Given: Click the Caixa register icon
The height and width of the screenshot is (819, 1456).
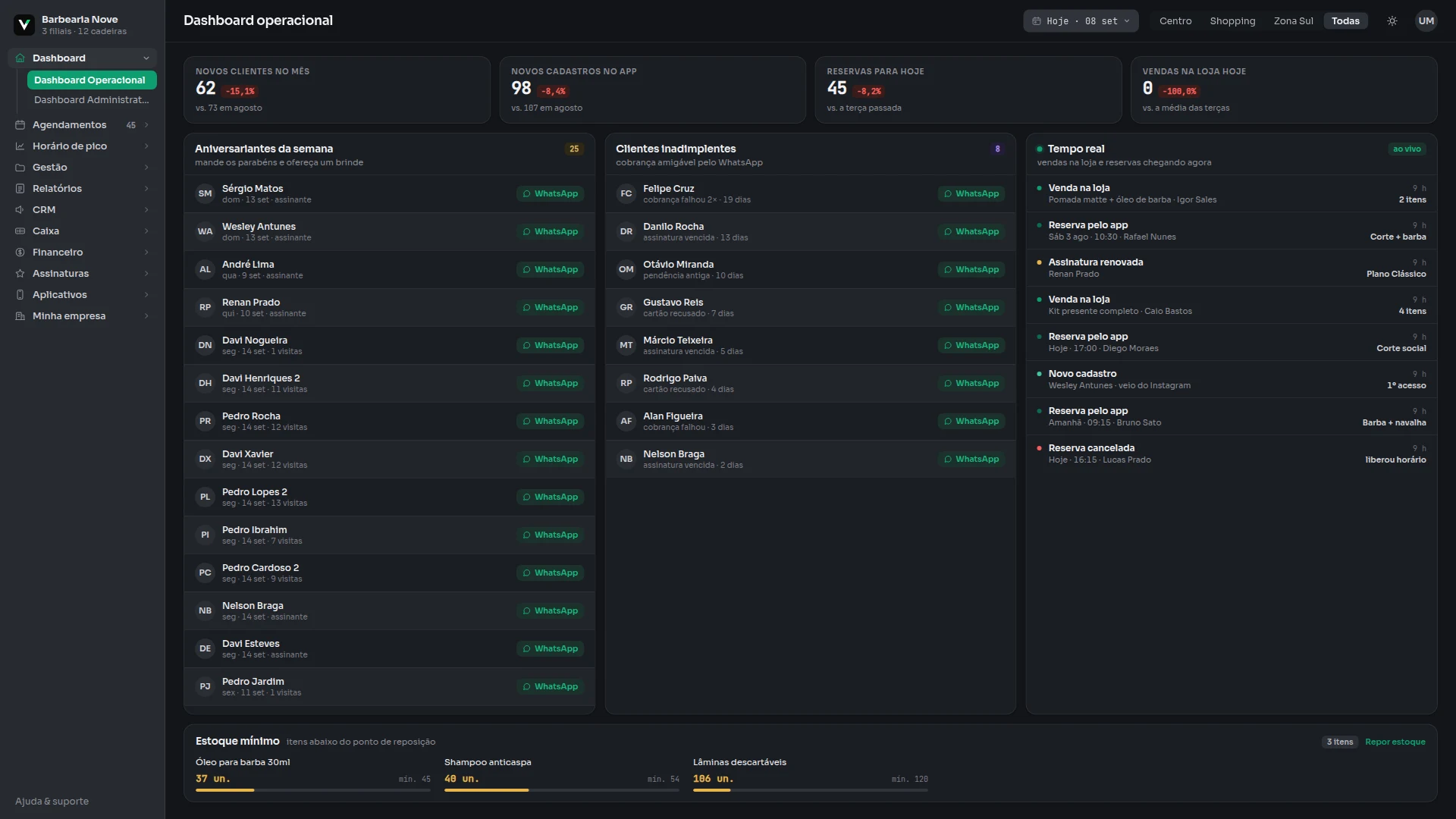Looking at the screenshot, I should pos(20,231).
